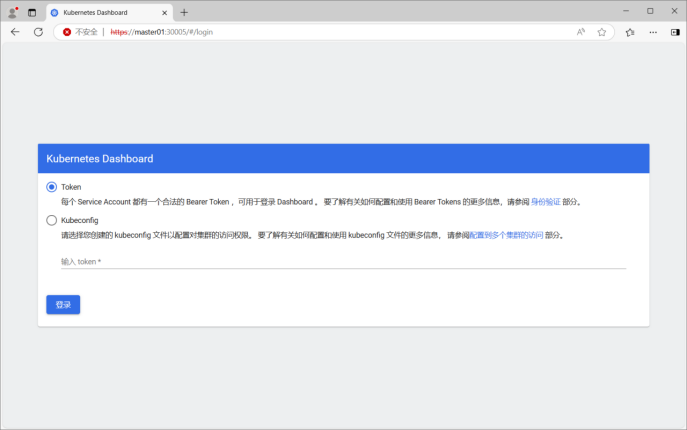The height and width of the screenshot is (430, 687).
Task: Minimize the browser window
Action: point(626,11)
